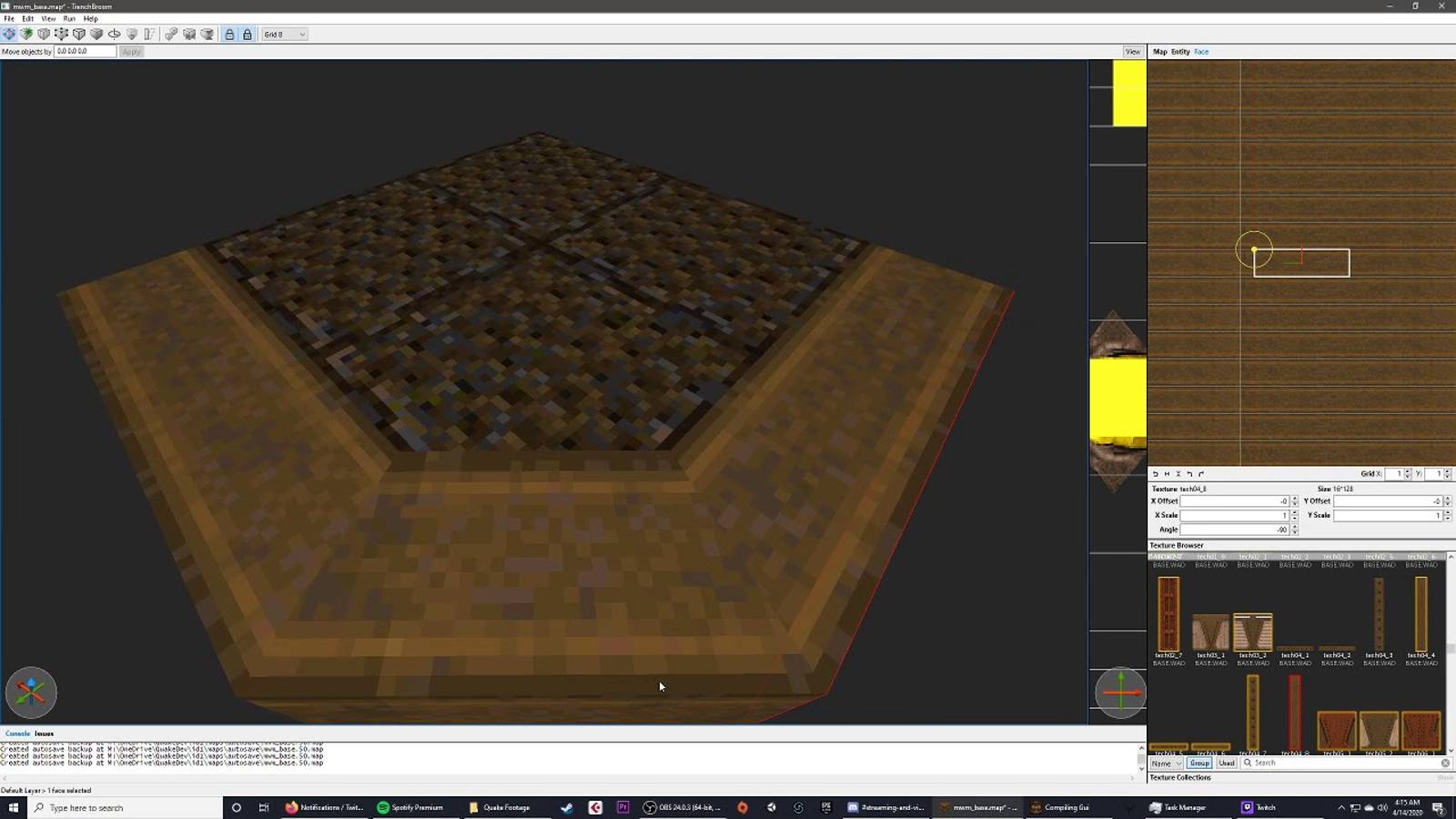This screenshot has height=819, width=1456.
Task: Open OBS from the taskbar
Action: (x=682, y=807)
